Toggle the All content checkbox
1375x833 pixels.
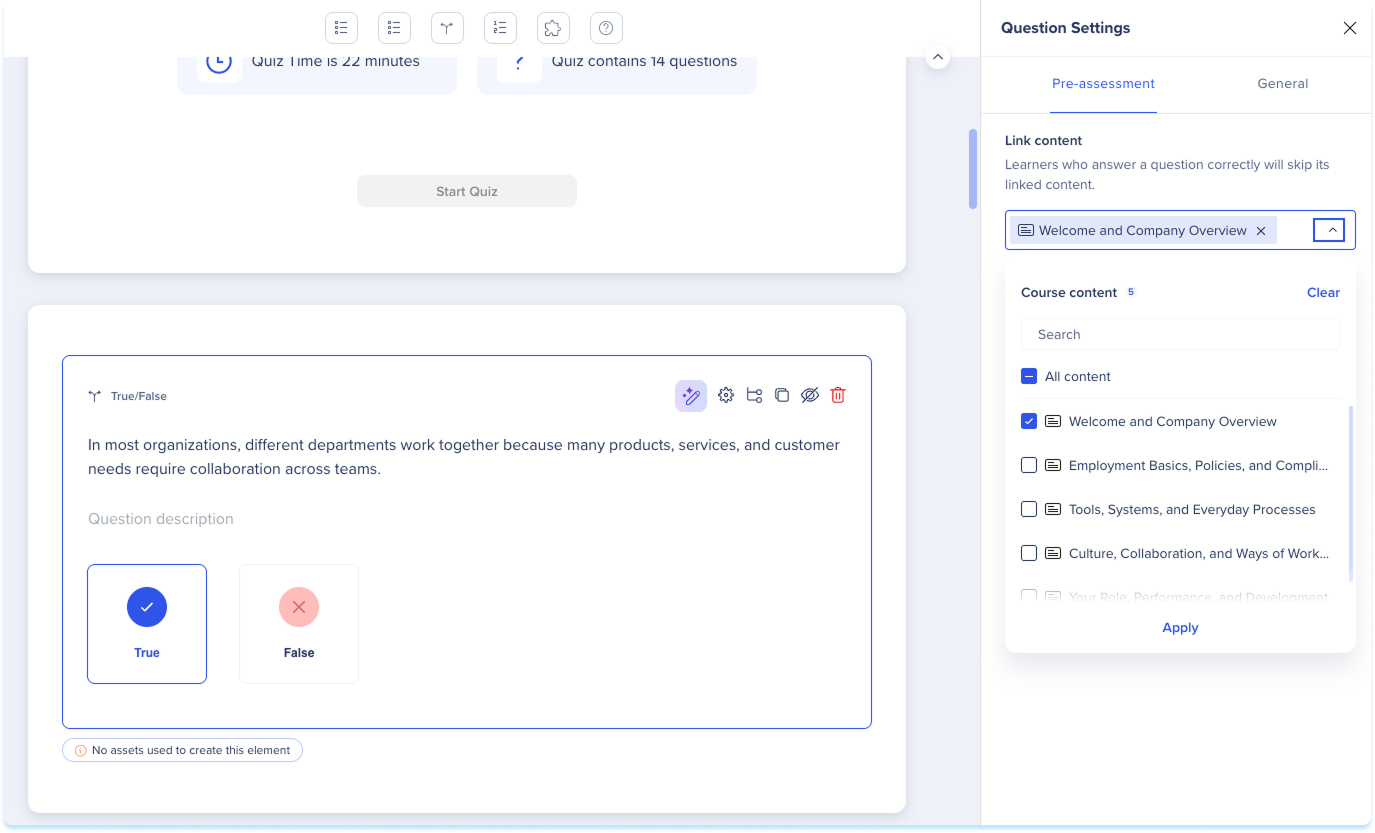point(1029,377)
